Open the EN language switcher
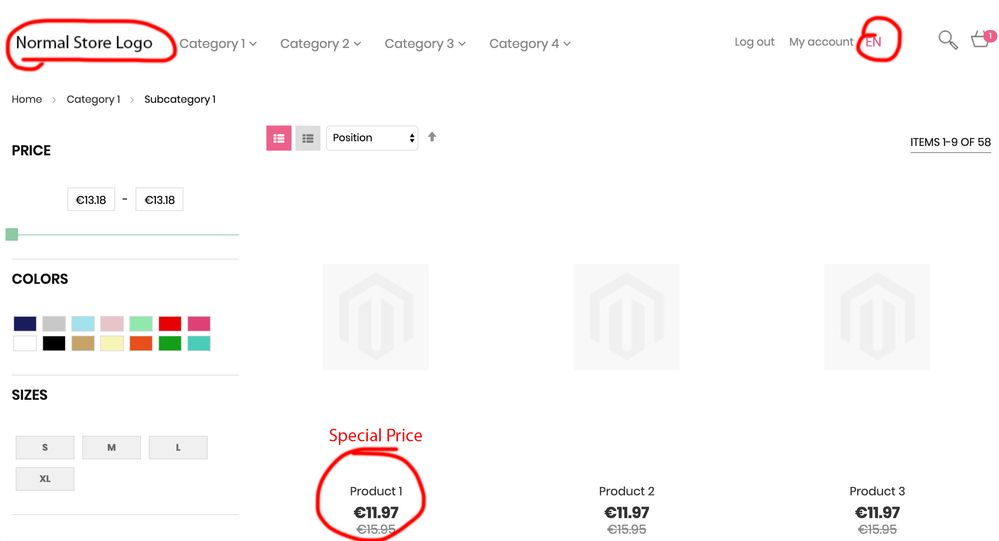 [874, 42]
